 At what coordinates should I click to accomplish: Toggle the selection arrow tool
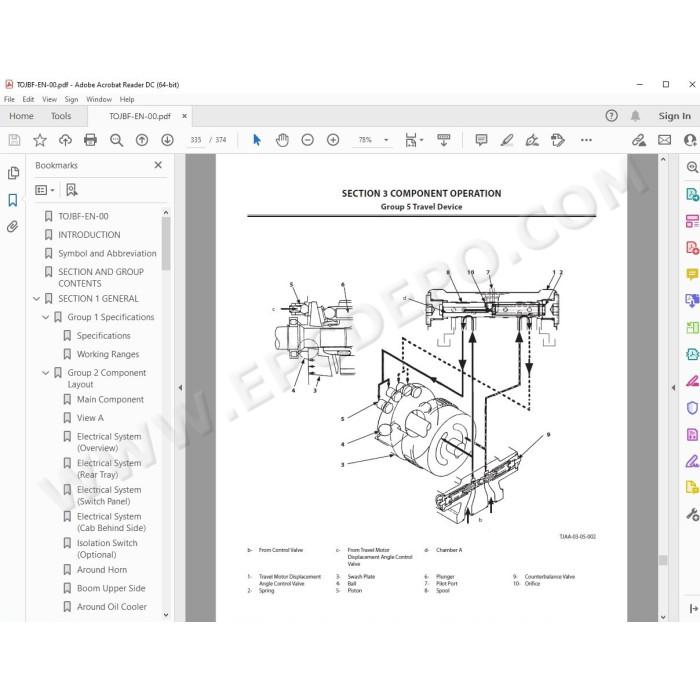[x=257, y=140]
